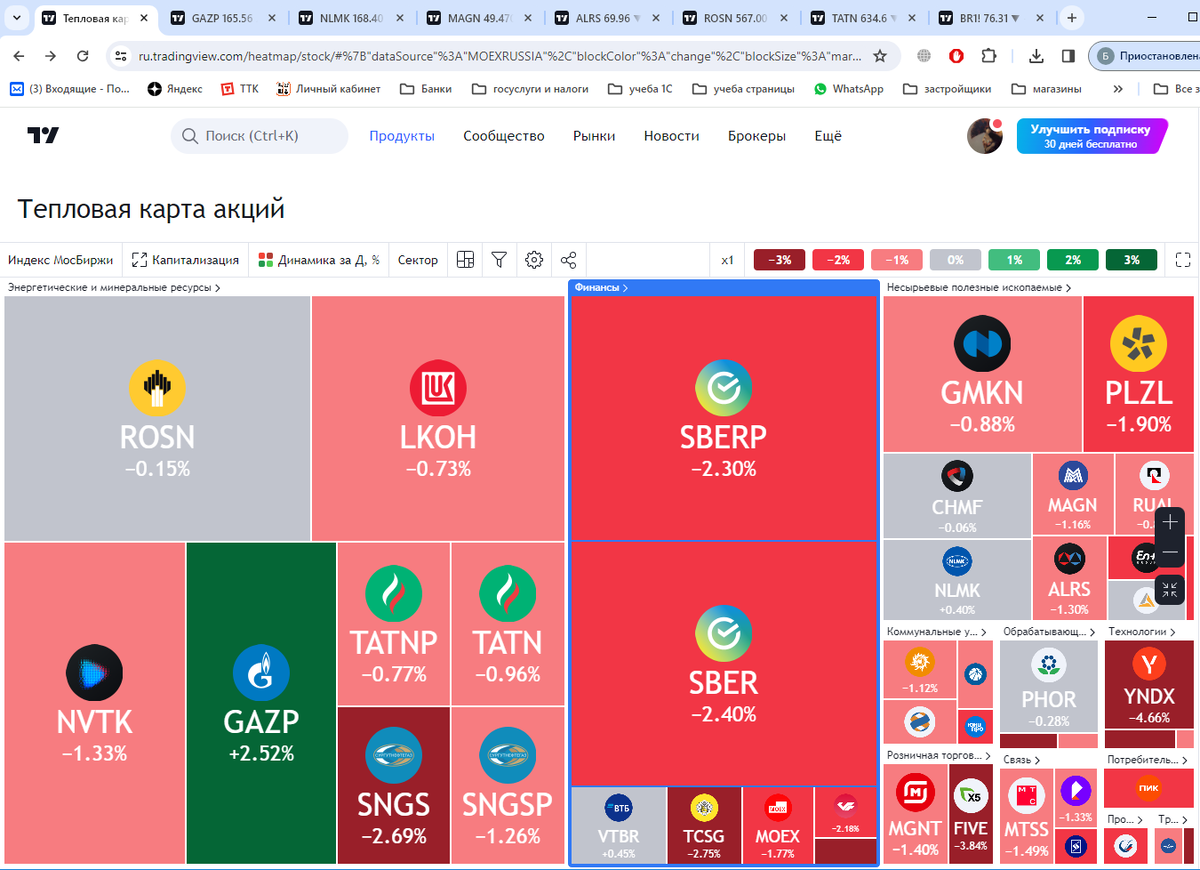This screenshot has height=870, width=1200.
Task: Open the Новости menu
Action: 672,136
